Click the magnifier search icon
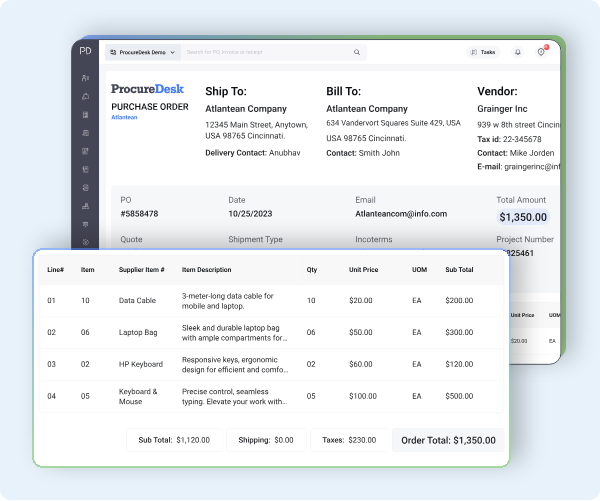The width and height of the screenshot is (600, 501). tap(357, 52)
